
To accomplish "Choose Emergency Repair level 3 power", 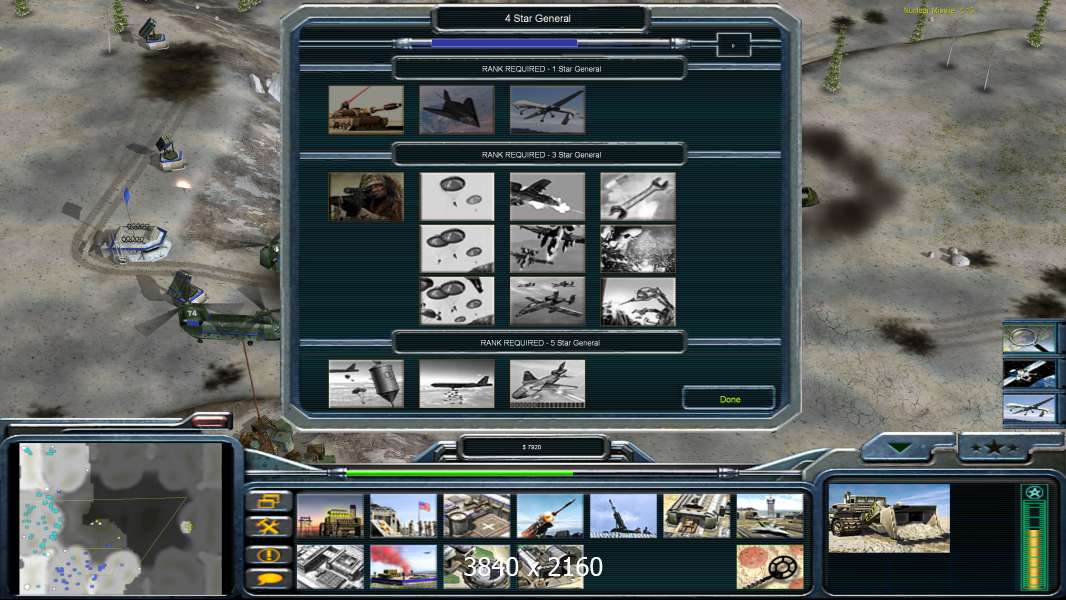I will (638, 300).
